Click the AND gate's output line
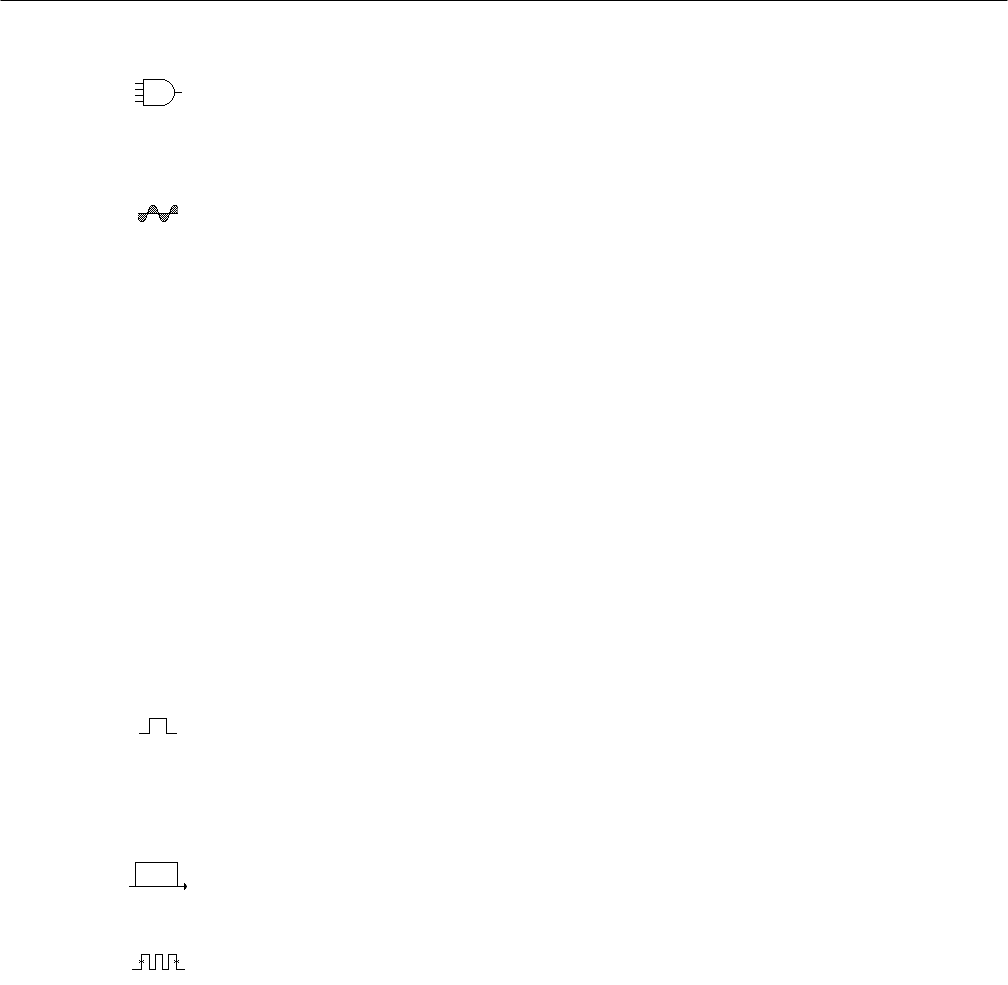Viewport: 1008px width, 985px height. pyautogui.click(x=179, y=93)
